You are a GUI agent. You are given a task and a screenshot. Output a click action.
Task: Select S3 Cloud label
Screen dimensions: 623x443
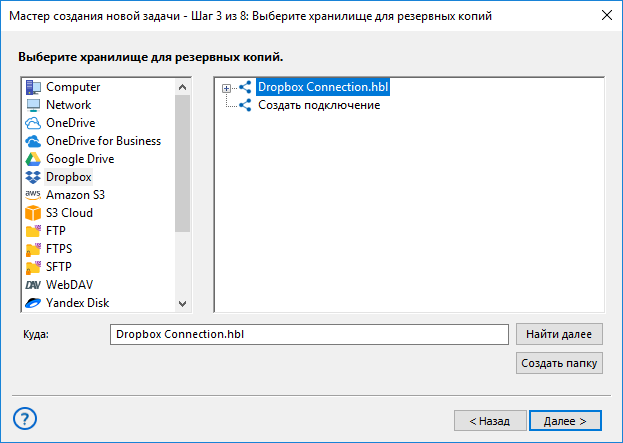click(x=70, y=213)
